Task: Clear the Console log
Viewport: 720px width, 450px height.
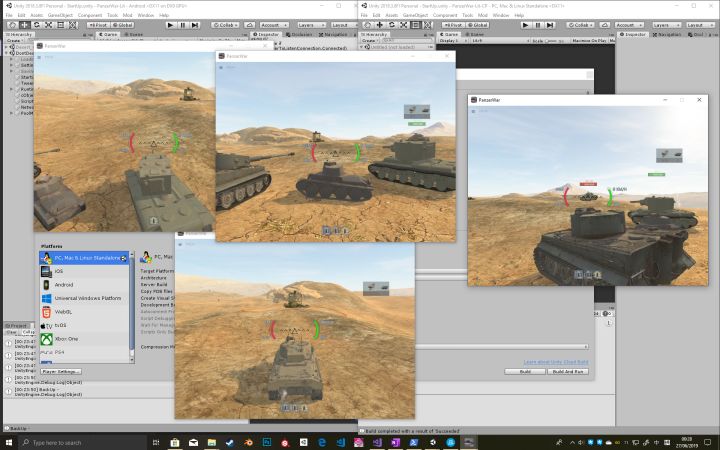Action: point(12,332)
